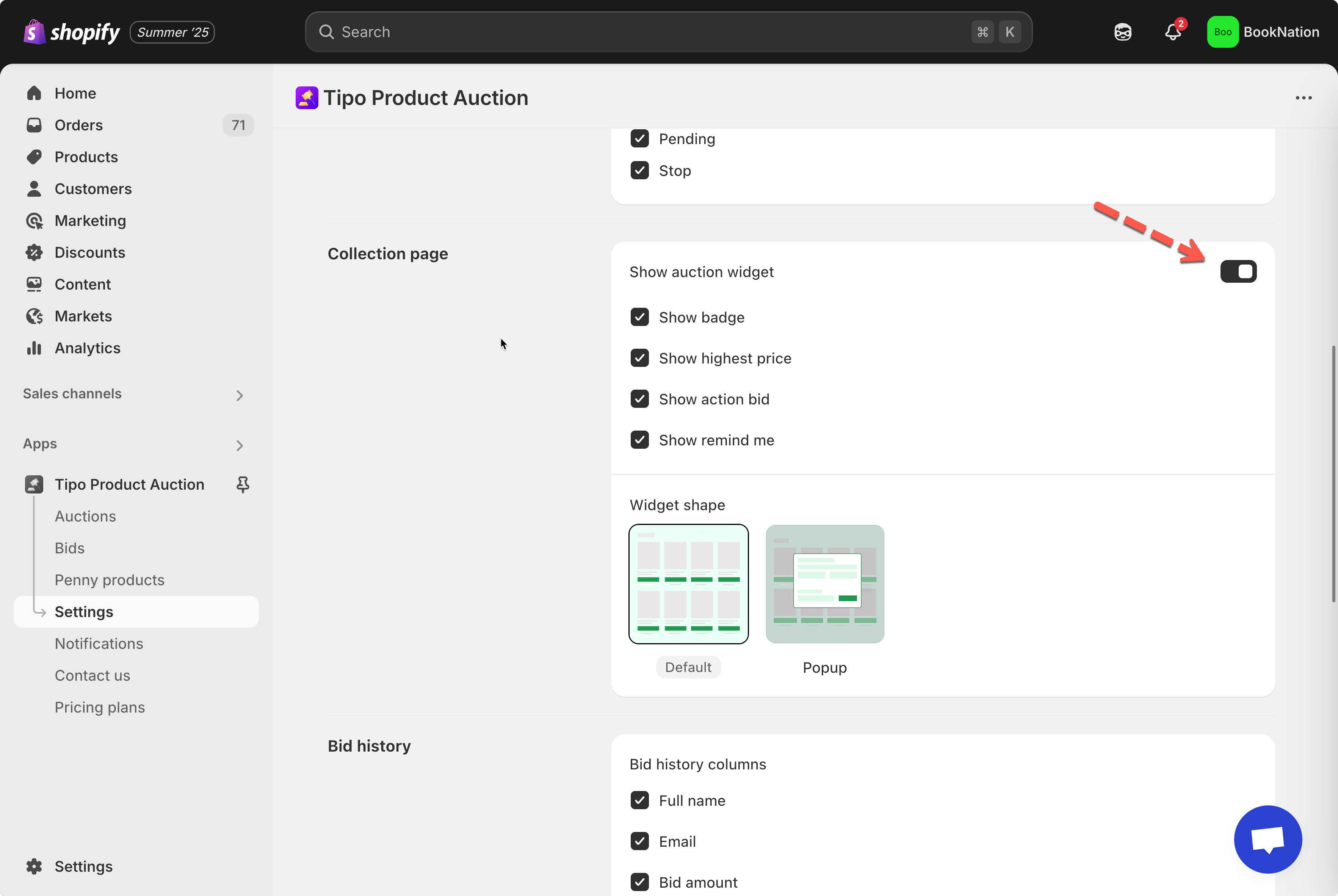This screenshot has height=896, width=1338.
Task: Click the Settings gear at bottom left
Action: click(34, 866)
